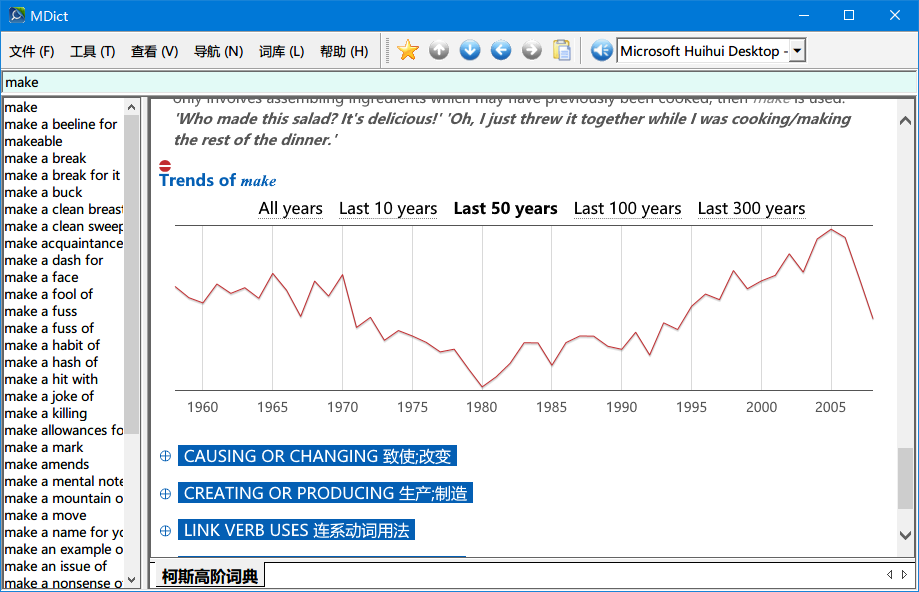Click the clipboard paste icon
The height and width of the screenshot is (592, 919).
562,51
